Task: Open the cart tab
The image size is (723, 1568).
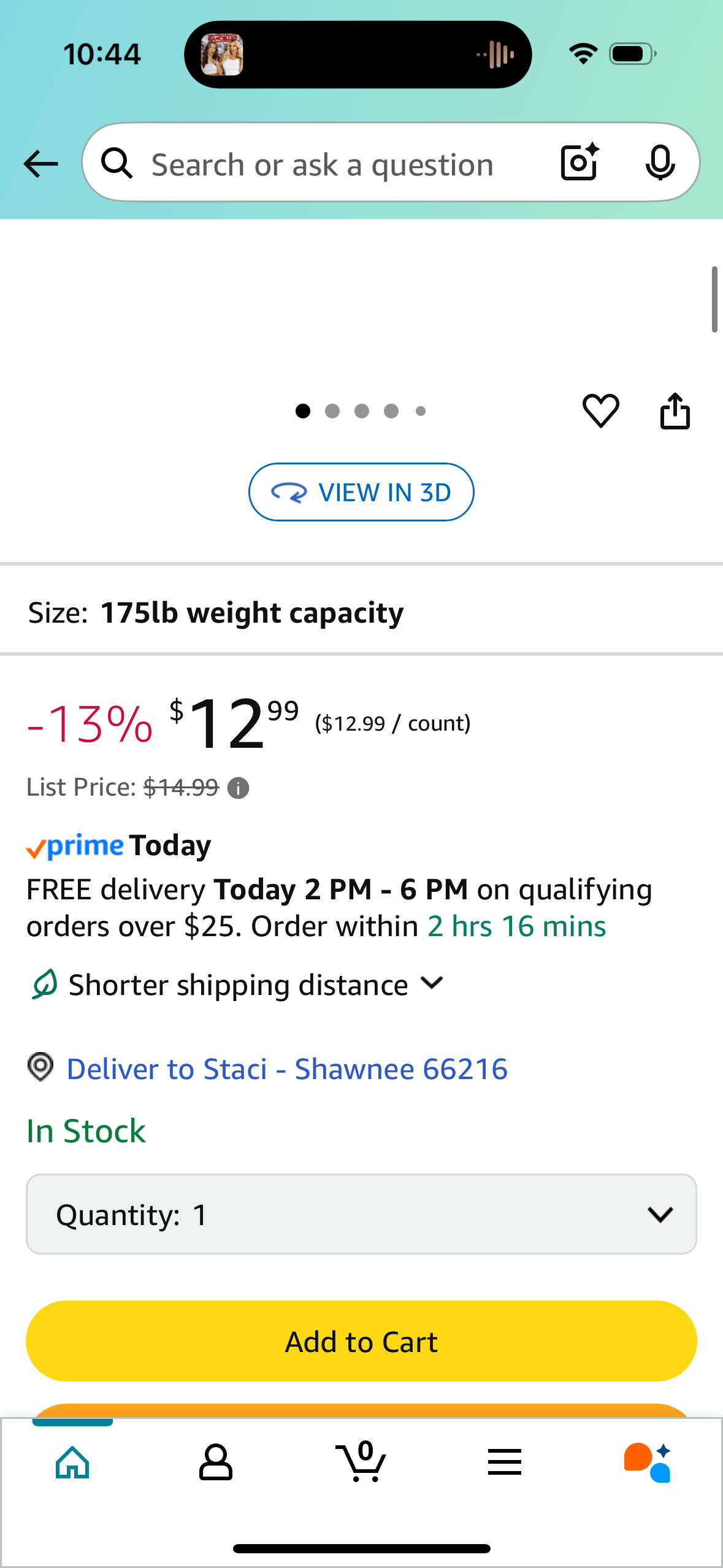Action: point(362,1461)
